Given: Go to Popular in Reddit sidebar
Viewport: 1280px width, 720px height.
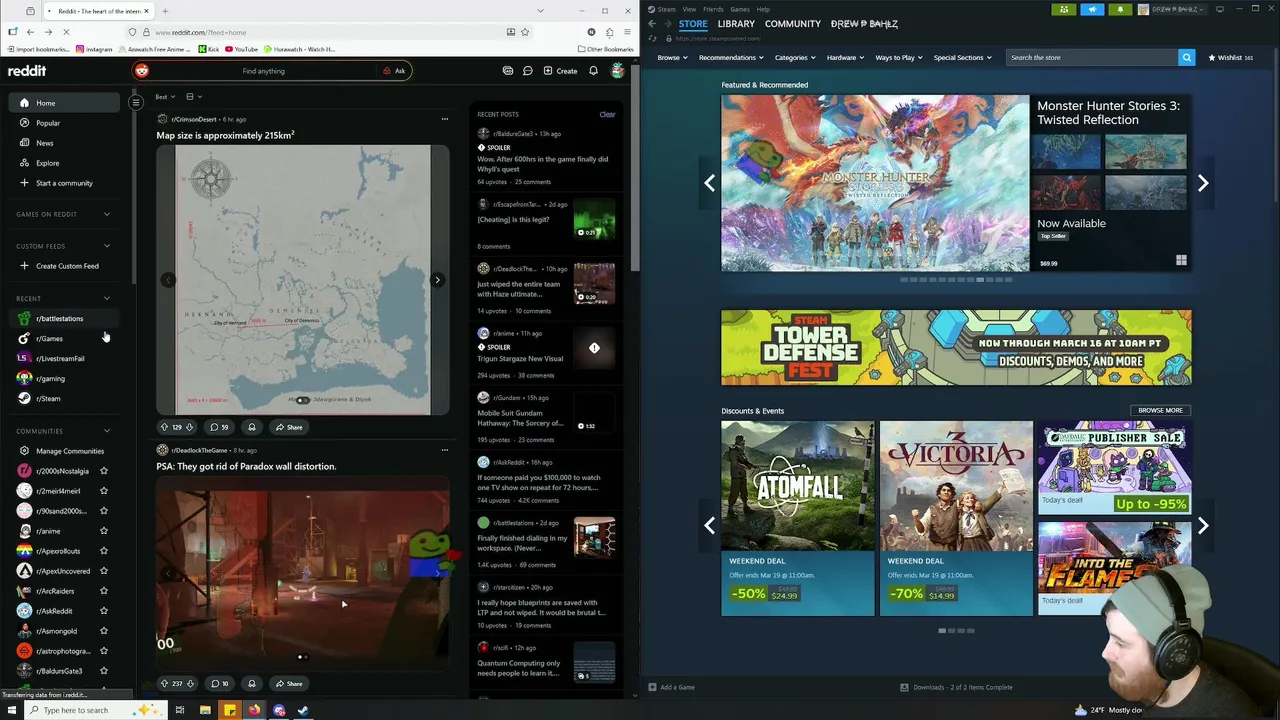Looking at the screenshot, I should click(x=48, y=123).
